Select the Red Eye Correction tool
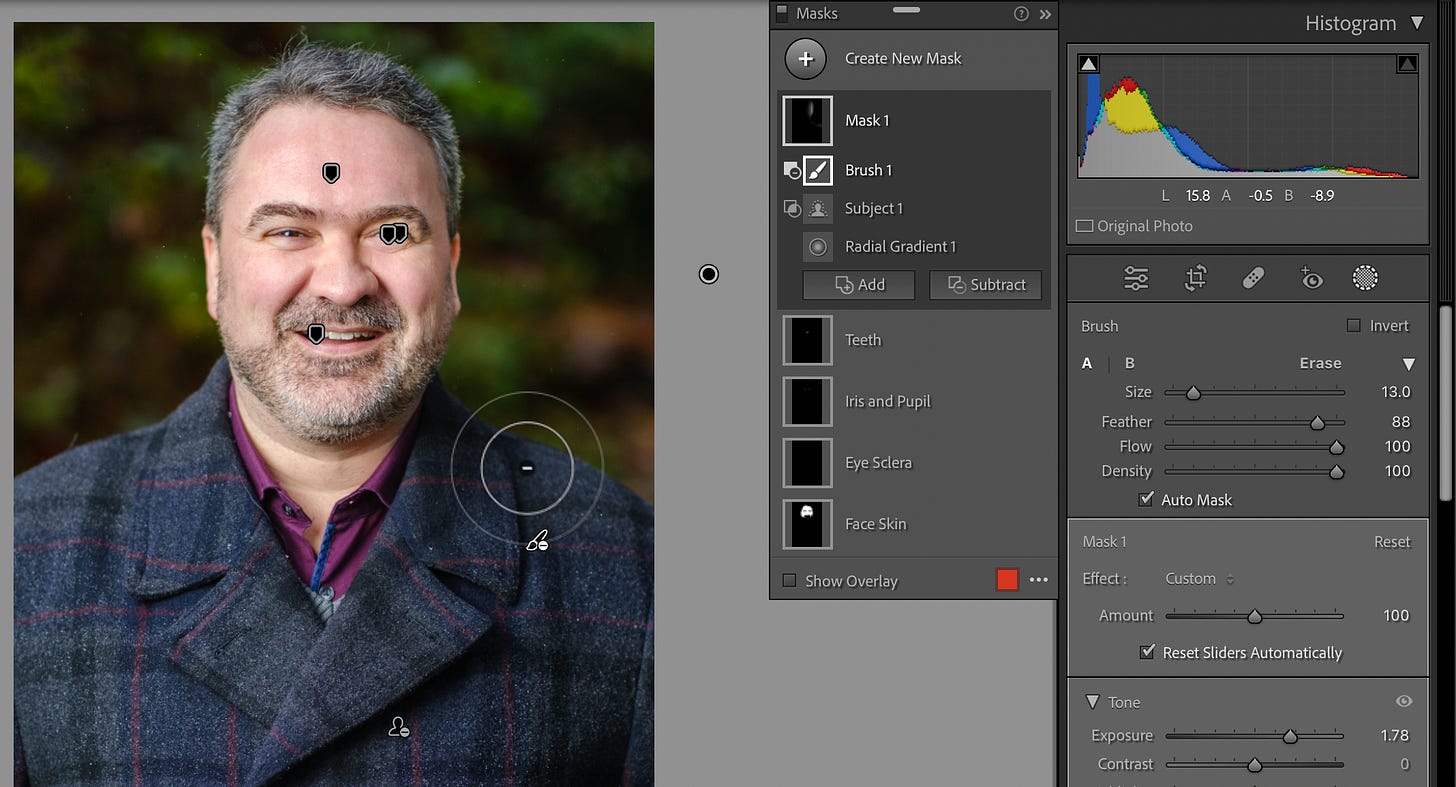Viewport: 1456px width, 787px height. click(1311, 279)
